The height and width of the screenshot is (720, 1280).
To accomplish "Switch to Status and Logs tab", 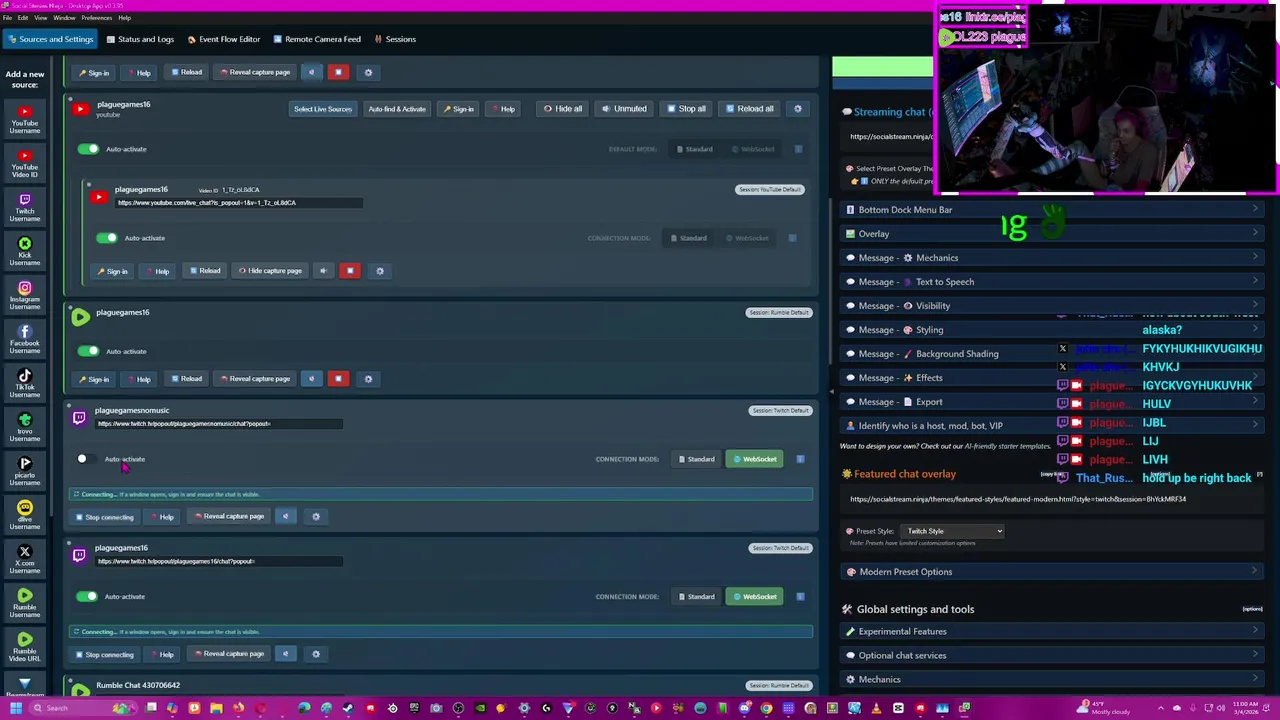I will pos(141,39).
